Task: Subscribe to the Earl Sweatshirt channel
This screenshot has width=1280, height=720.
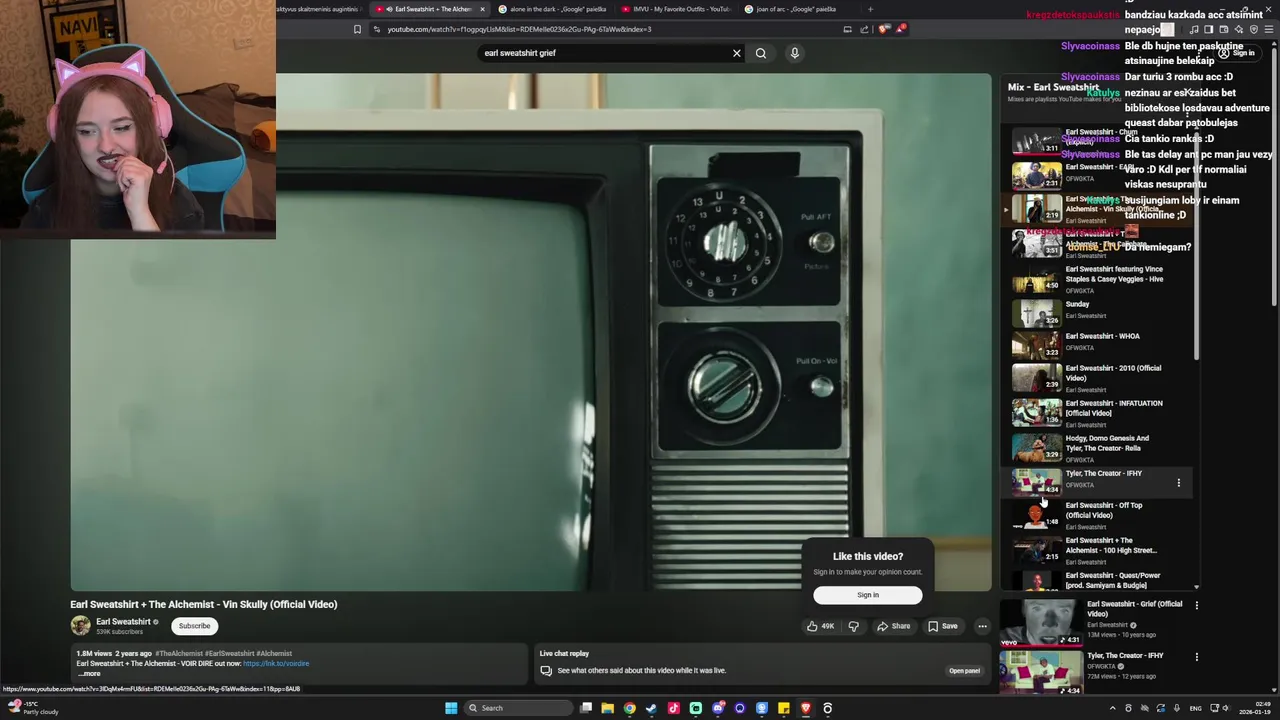Action: [x=194, y=626]
